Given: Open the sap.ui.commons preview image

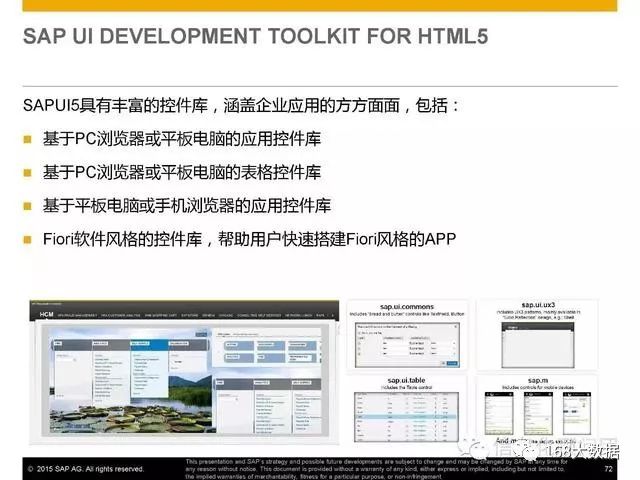Looking at the screenshot, I should click(x=407, y=346).
